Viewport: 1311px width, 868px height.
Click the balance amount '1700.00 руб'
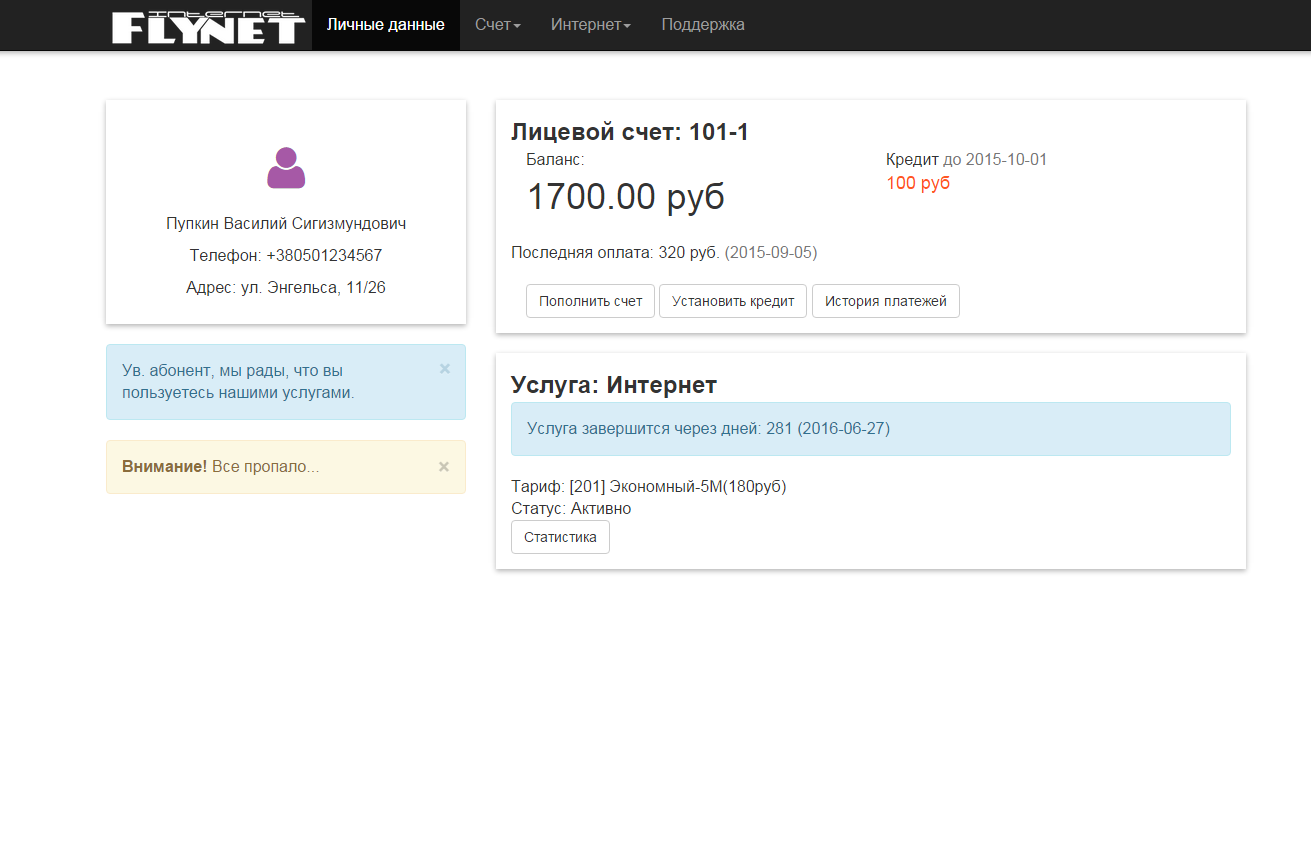pyautogui.click(x=626, y=197)
